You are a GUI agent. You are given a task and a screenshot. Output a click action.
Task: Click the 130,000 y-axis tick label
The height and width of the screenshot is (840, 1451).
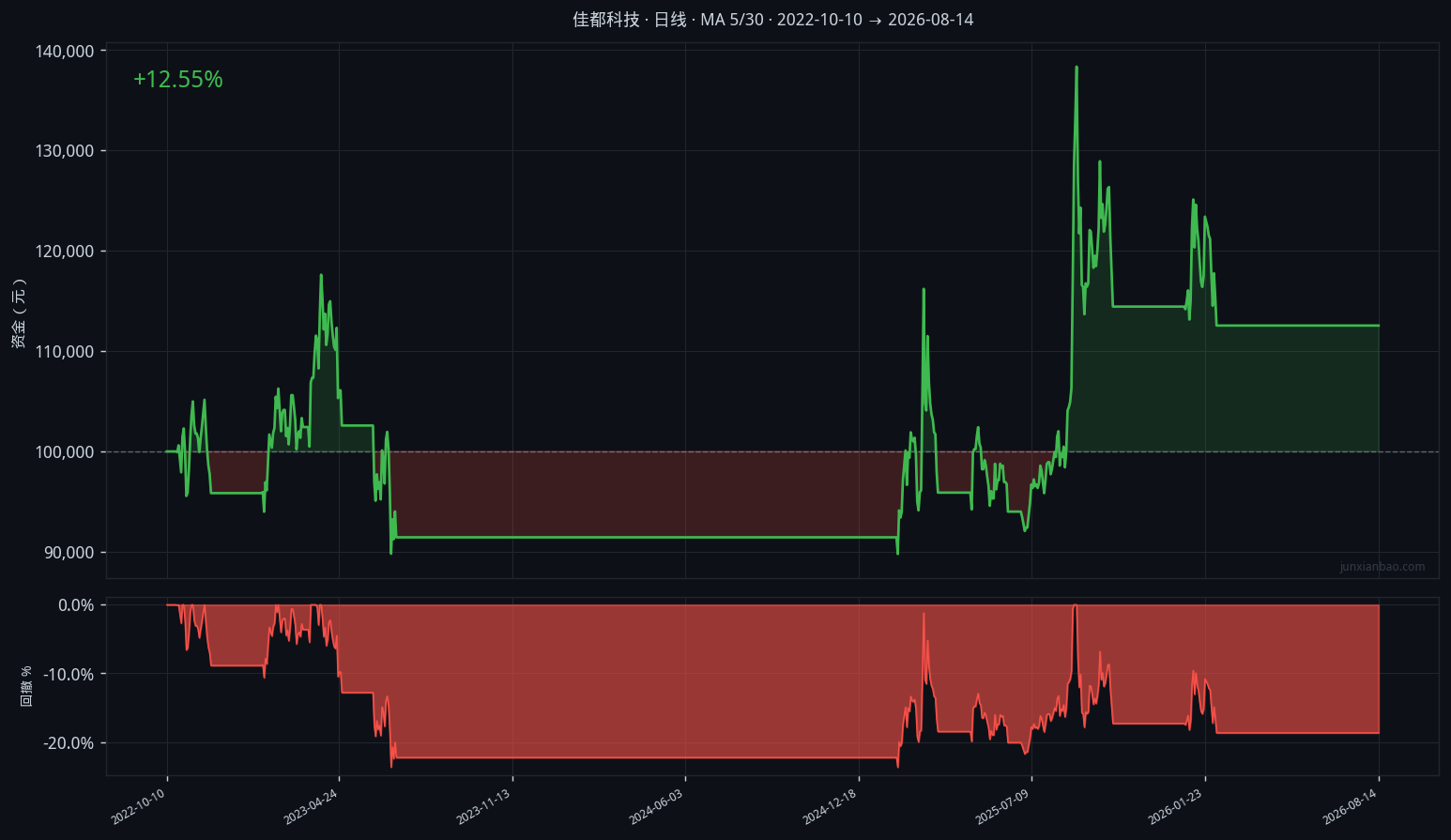click(x=65, y=151)
